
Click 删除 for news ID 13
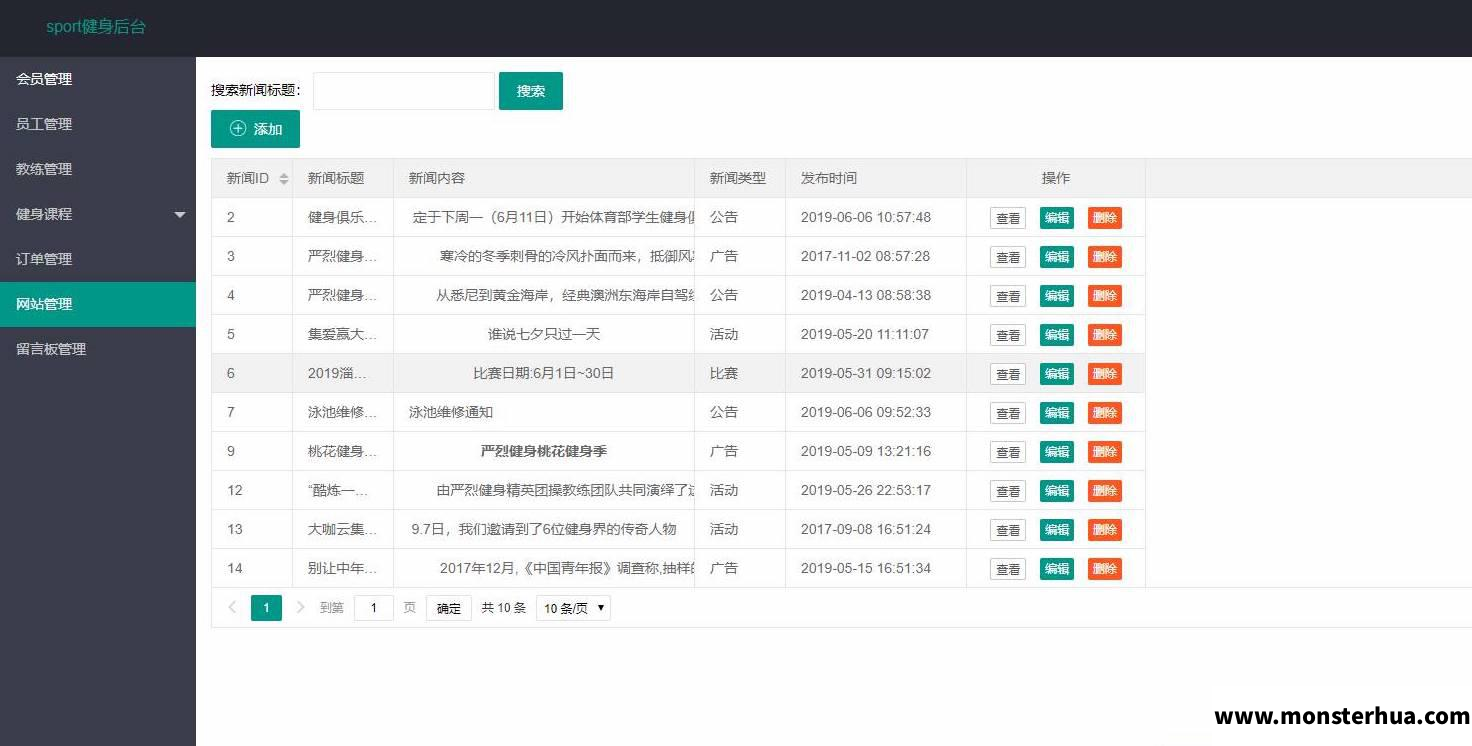1105,530
